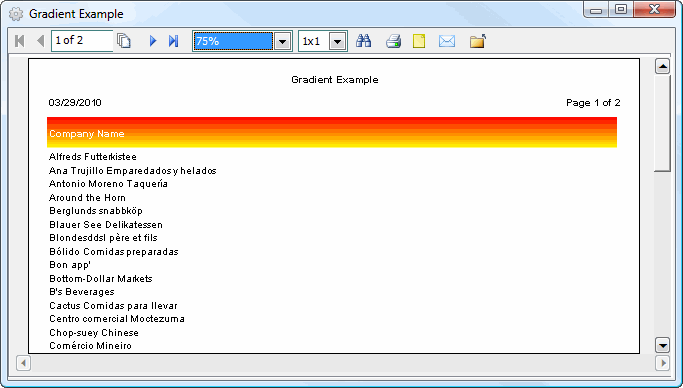Select 'Bottom-Dollar Markets' row
Screen dimensions: 683x388
tap(101, 279)
